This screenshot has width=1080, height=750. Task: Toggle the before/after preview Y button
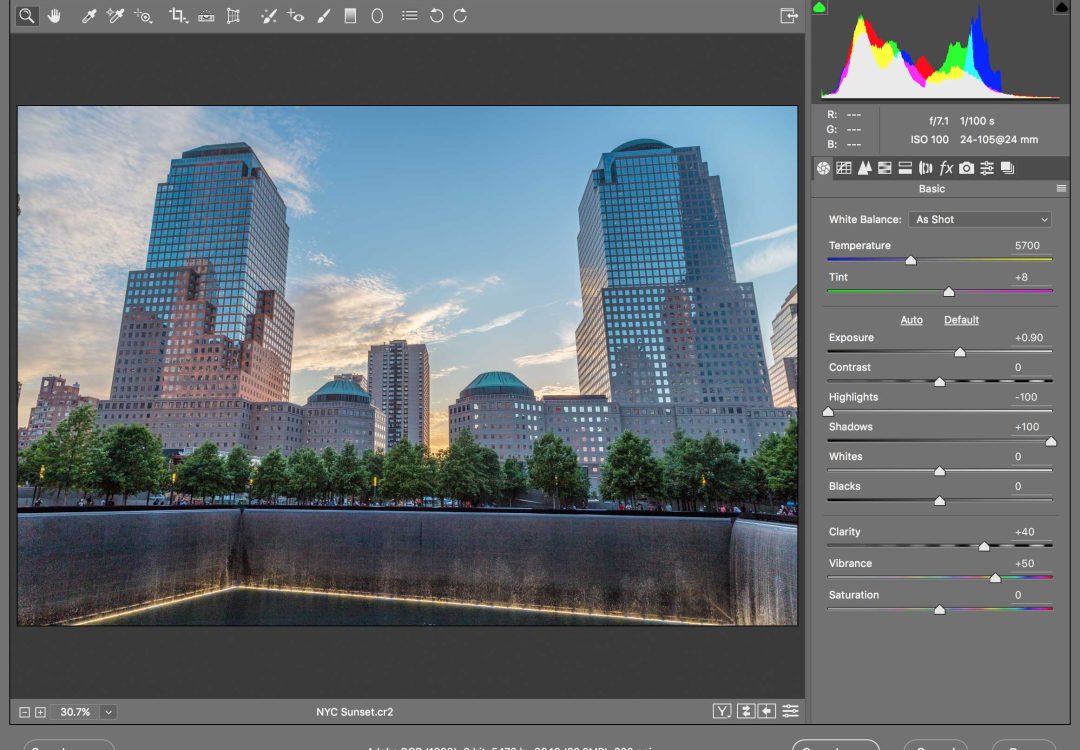pos(721,711)
